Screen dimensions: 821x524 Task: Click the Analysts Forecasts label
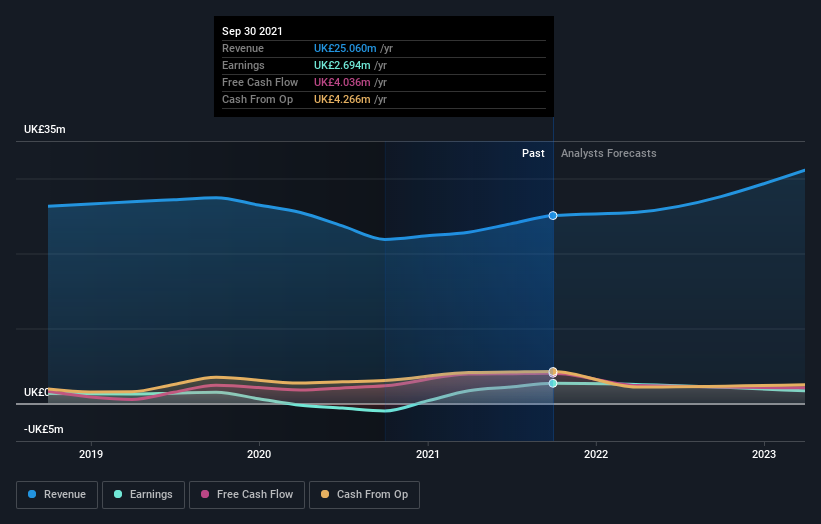608,153
